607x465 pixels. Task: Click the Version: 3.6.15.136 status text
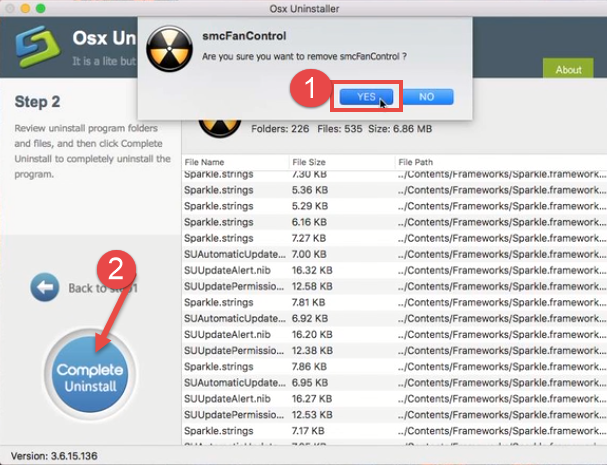click(x=54, y=456)
